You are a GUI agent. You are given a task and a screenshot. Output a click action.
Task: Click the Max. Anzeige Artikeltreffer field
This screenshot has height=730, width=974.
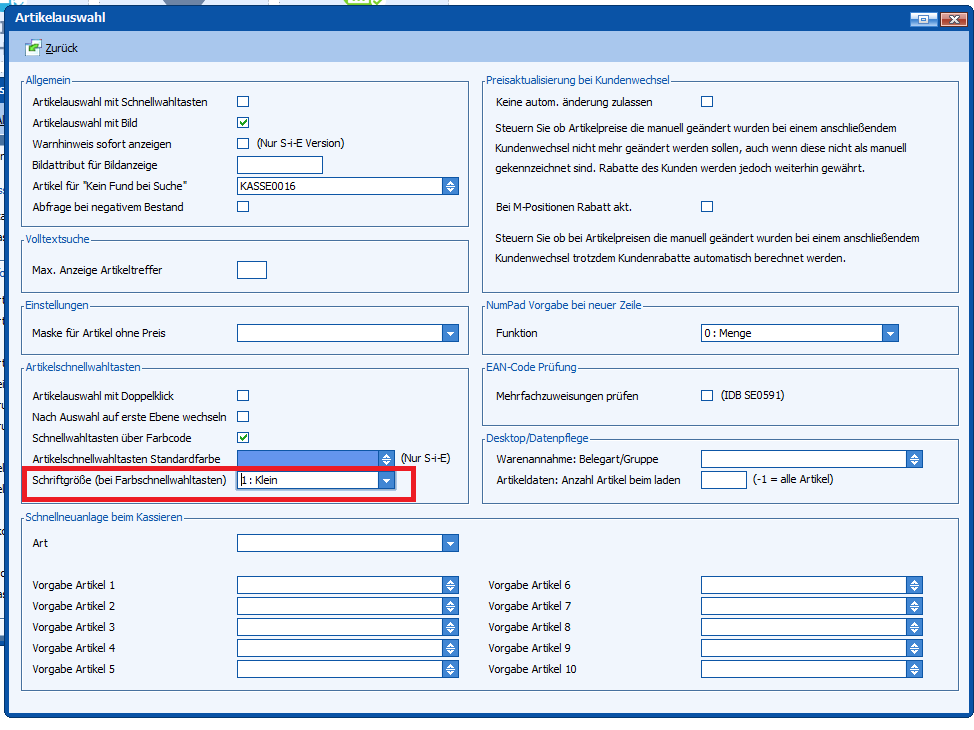point(252,270)
